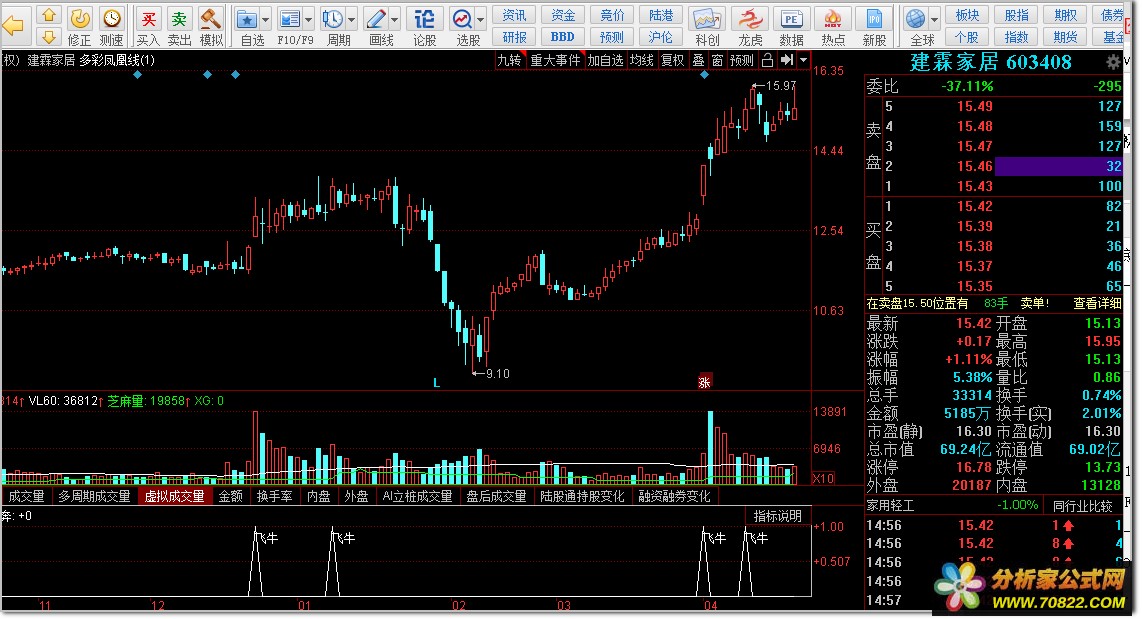
Task: Click the 15.97 high price label on chart
Action: pyautogui.click(x=781, y=86)
